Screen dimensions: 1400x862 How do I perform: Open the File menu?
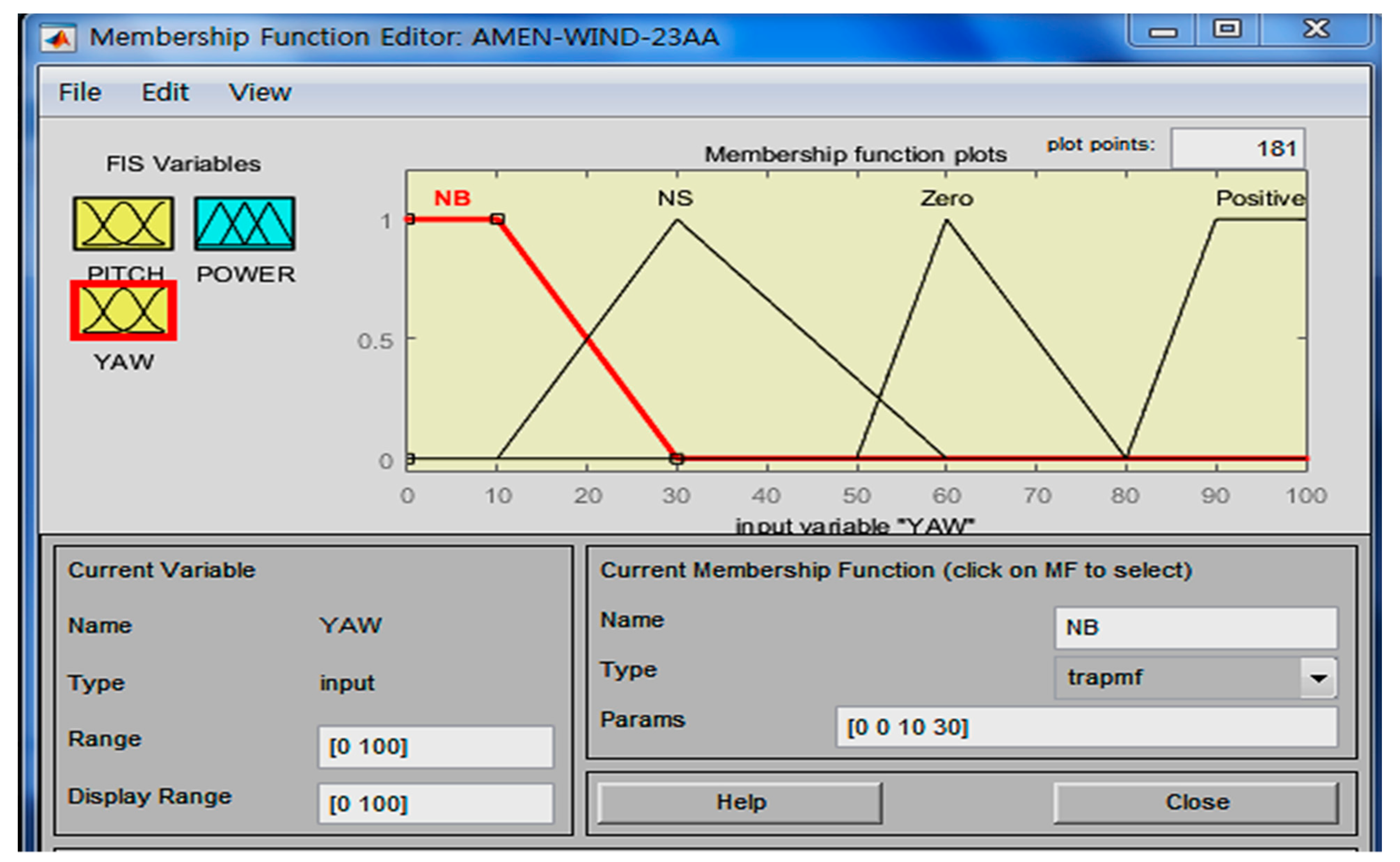pyautogui.click(x=80, y=92)
